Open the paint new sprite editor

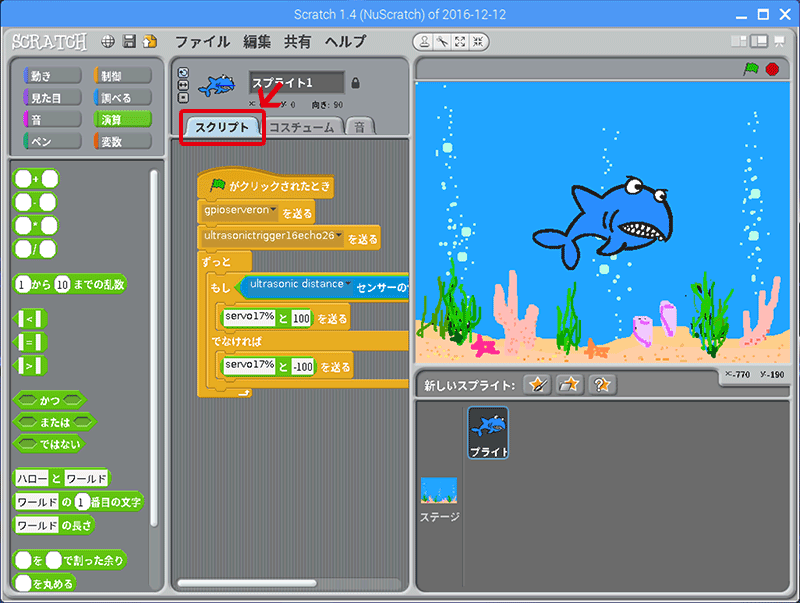tap(537, 384)
